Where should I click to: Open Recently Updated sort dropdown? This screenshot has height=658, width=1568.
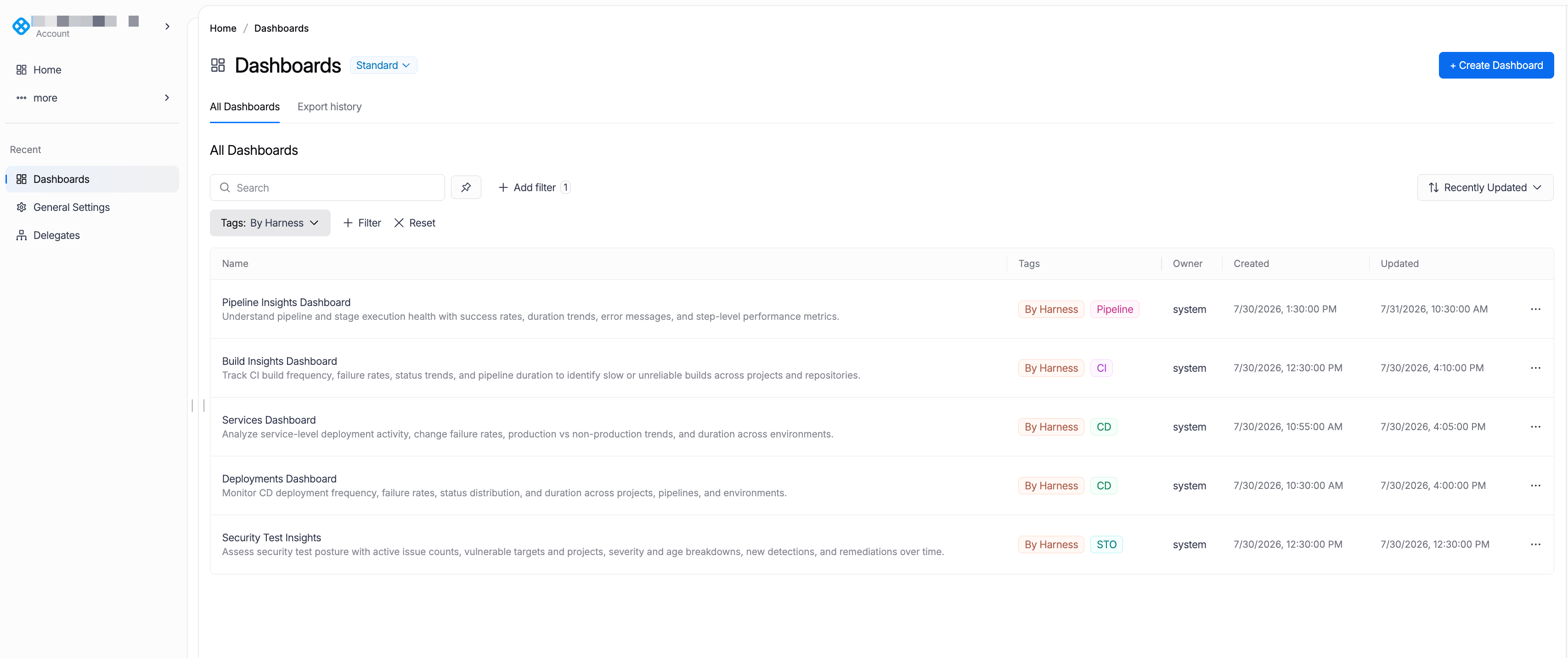tap(1484, 187)
